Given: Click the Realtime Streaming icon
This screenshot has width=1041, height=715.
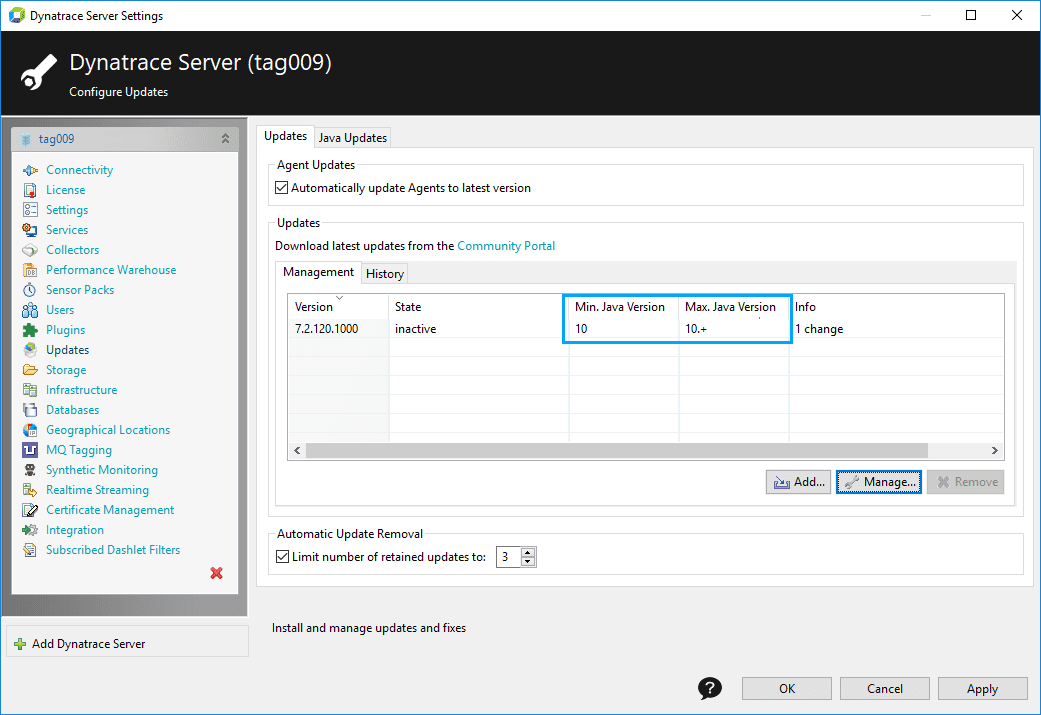Looking at the screenshot, I should (x=30, y=490).
